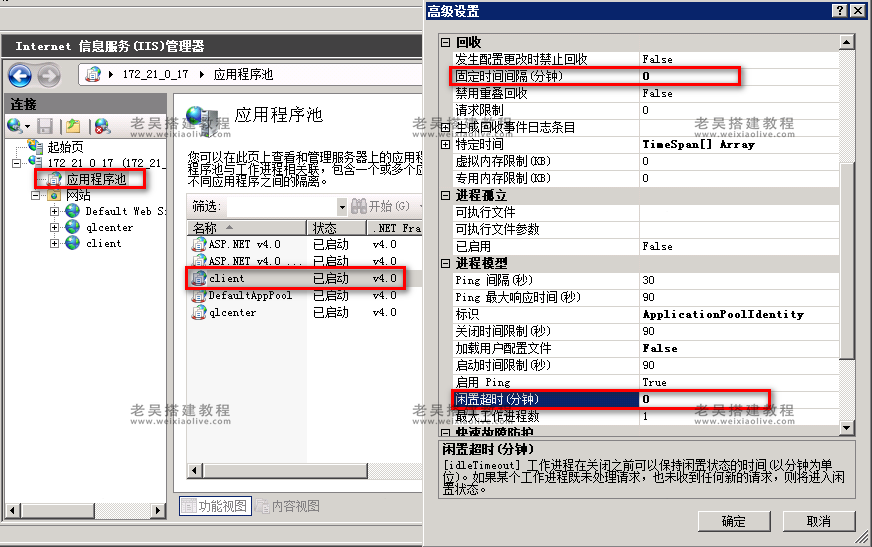872x547 pixels.
Task: Expand the client site node
Action: pos(54,243)
